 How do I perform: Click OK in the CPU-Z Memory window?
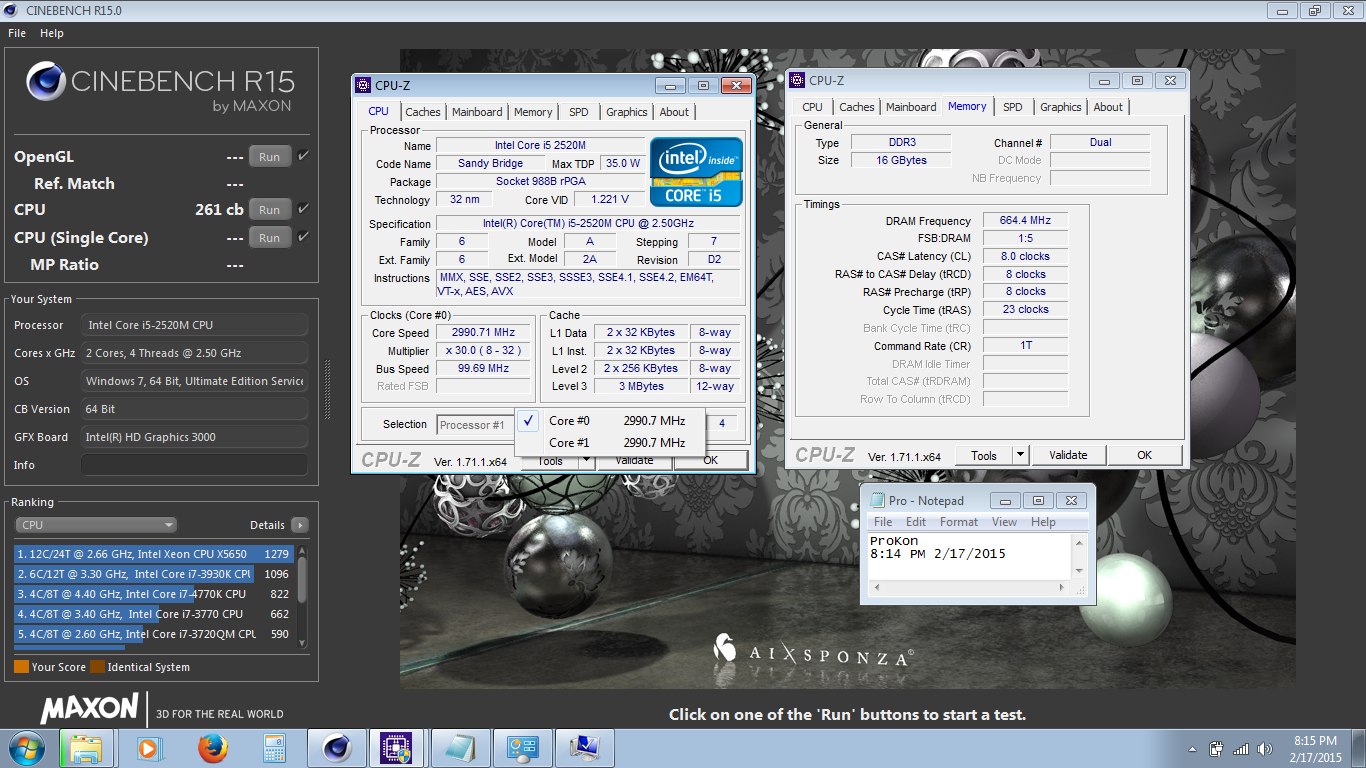point(1145,455)
